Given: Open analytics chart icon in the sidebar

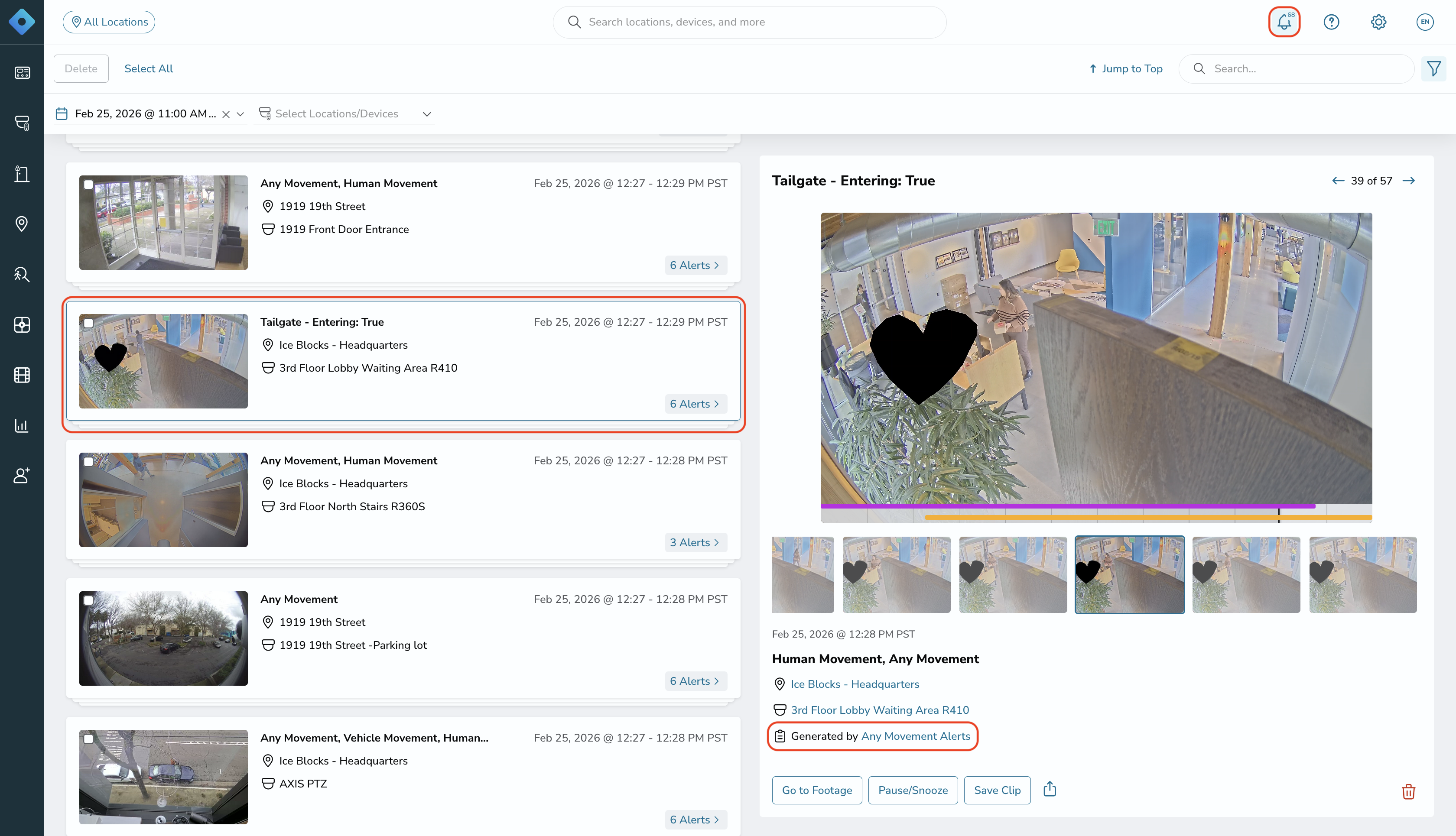Looking at the screenshot, I should [22, 425].
